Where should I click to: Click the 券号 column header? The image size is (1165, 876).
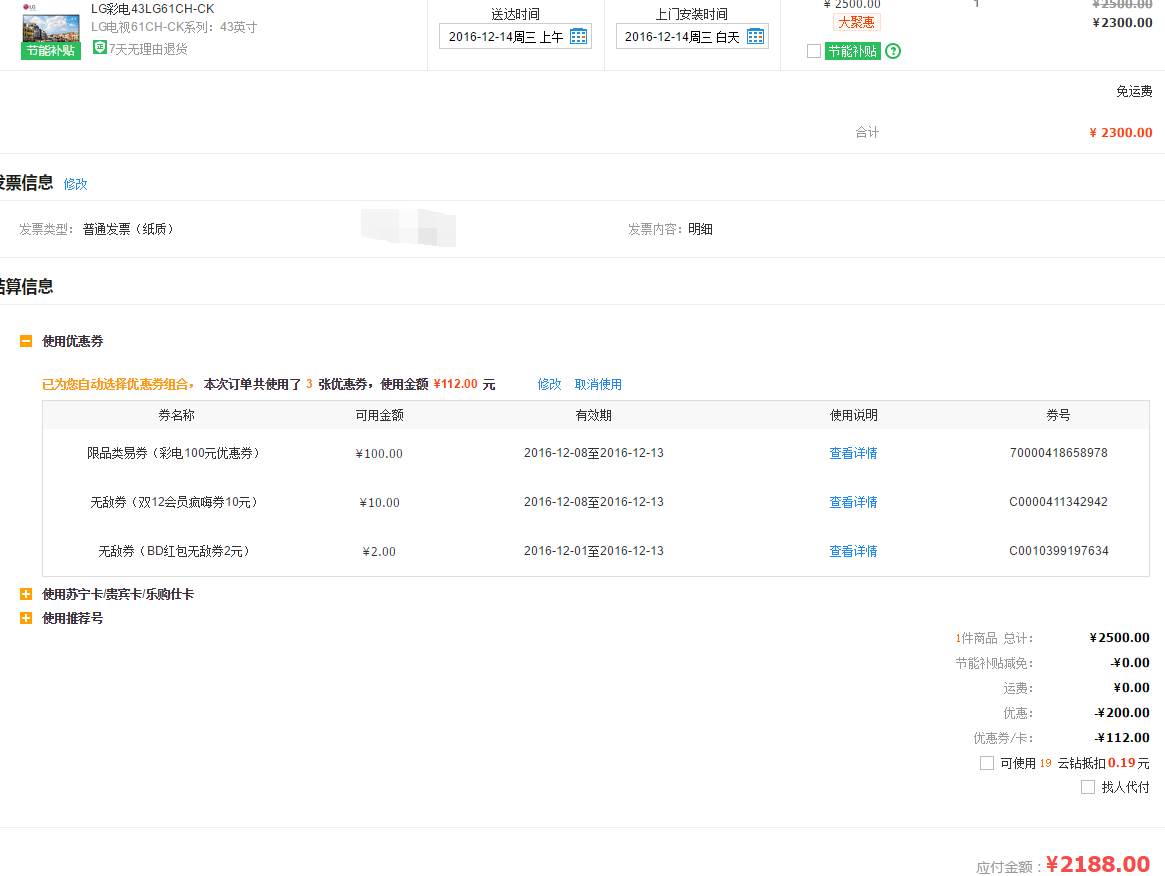click(1058, 415)
